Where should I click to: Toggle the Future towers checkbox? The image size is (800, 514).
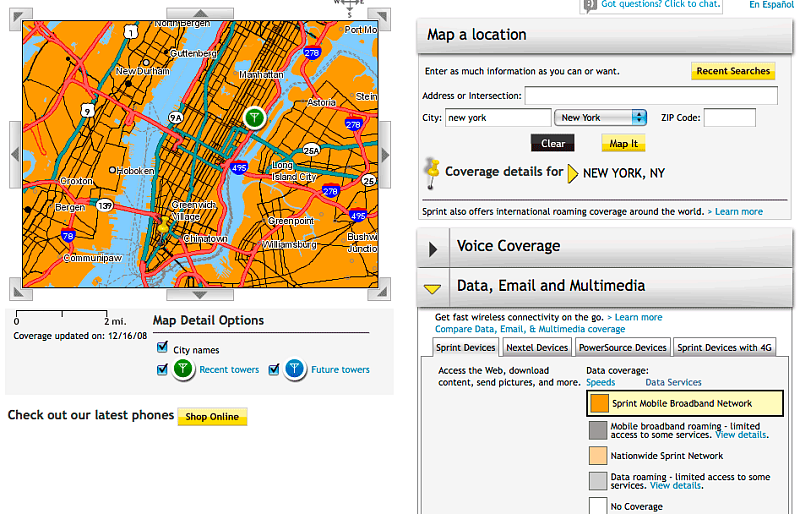pos(274,369)
